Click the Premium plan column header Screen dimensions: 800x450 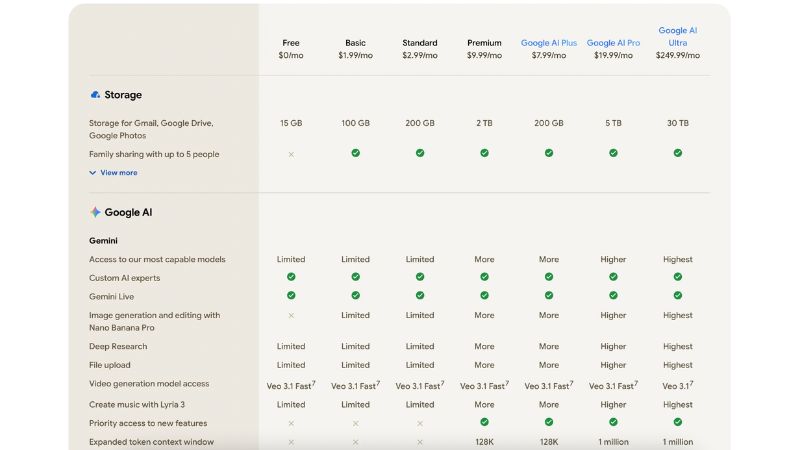pyautogui.click(x=484, y=43)
